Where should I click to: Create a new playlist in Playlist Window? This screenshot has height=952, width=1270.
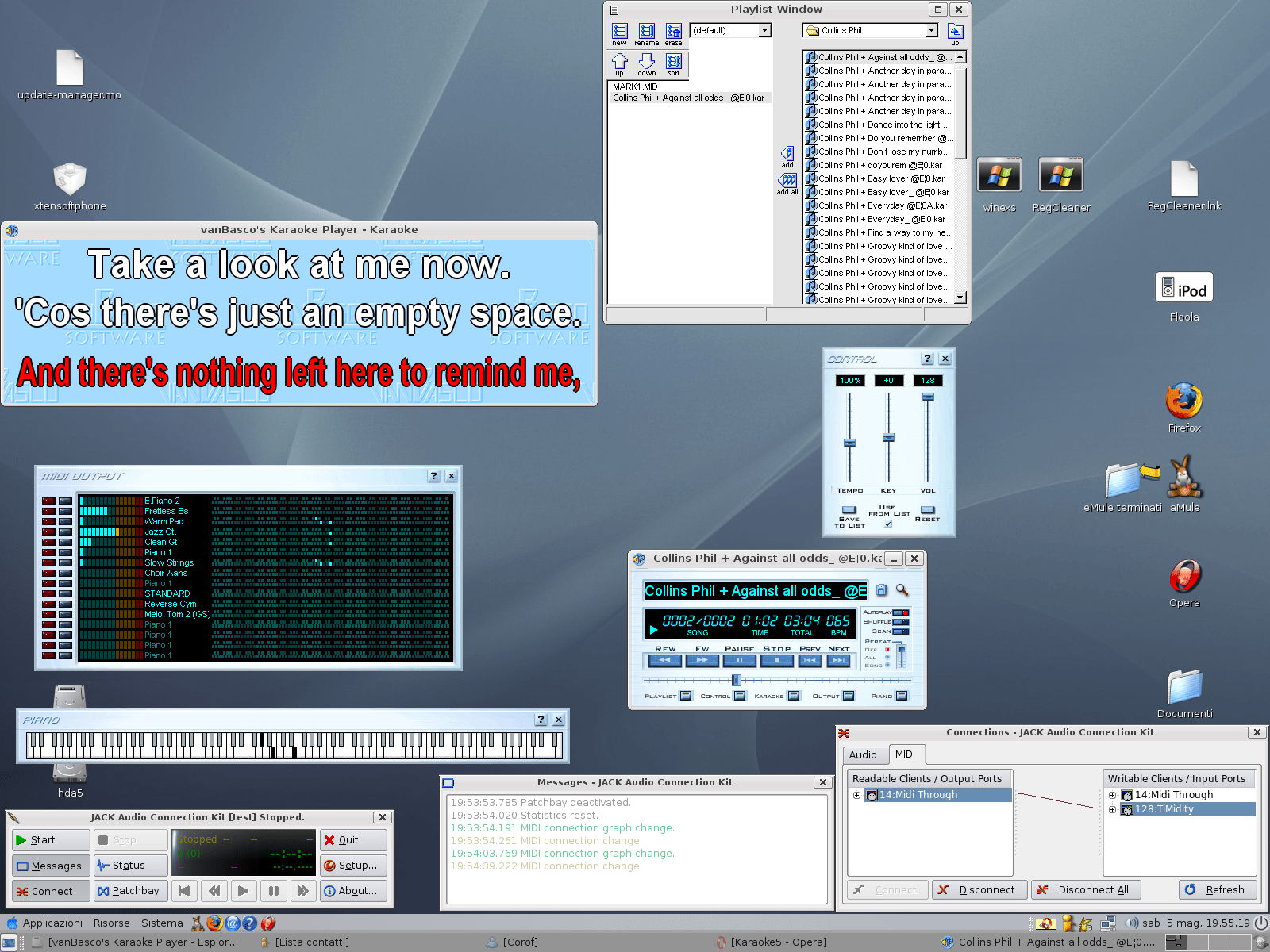coord(619,32)
